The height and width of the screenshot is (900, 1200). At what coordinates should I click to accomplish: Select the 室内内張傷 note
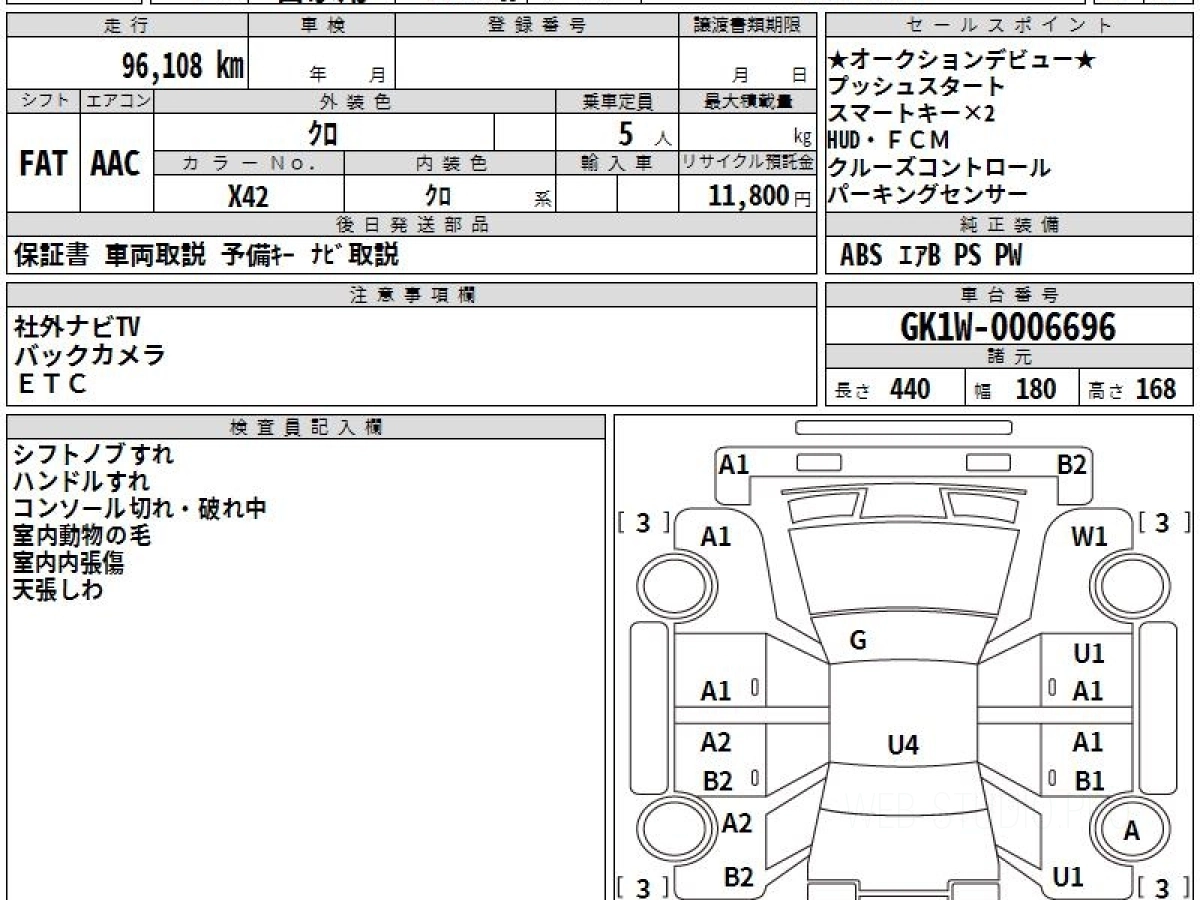point(69,562)
